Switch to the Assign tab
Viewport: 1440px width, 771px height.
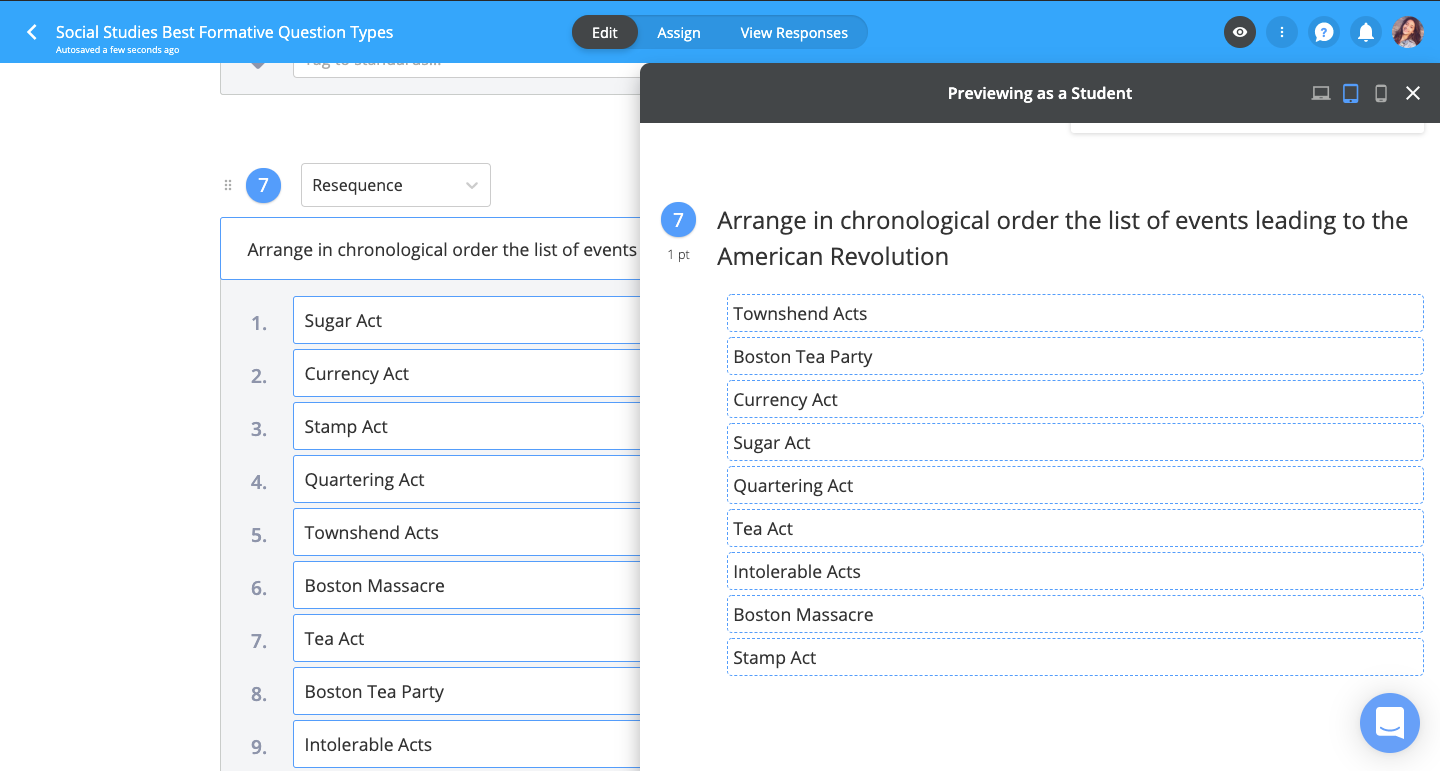pos(678,32)
